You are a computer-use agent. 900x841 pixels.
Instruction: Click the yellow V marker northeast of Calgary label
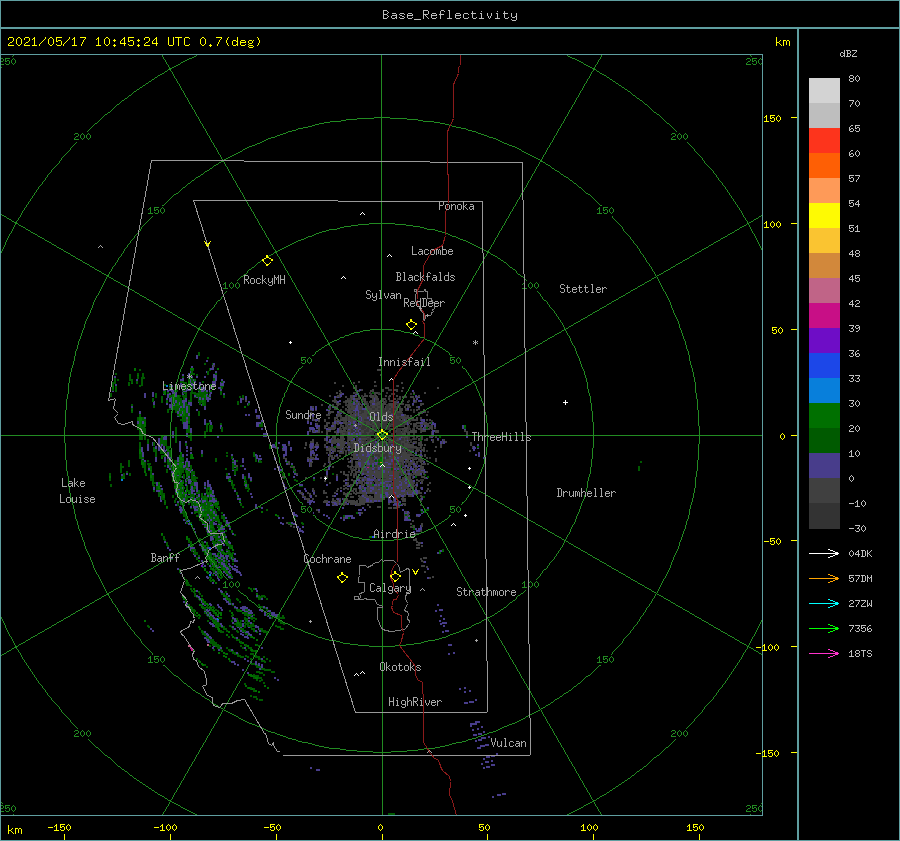coord(415,572)
